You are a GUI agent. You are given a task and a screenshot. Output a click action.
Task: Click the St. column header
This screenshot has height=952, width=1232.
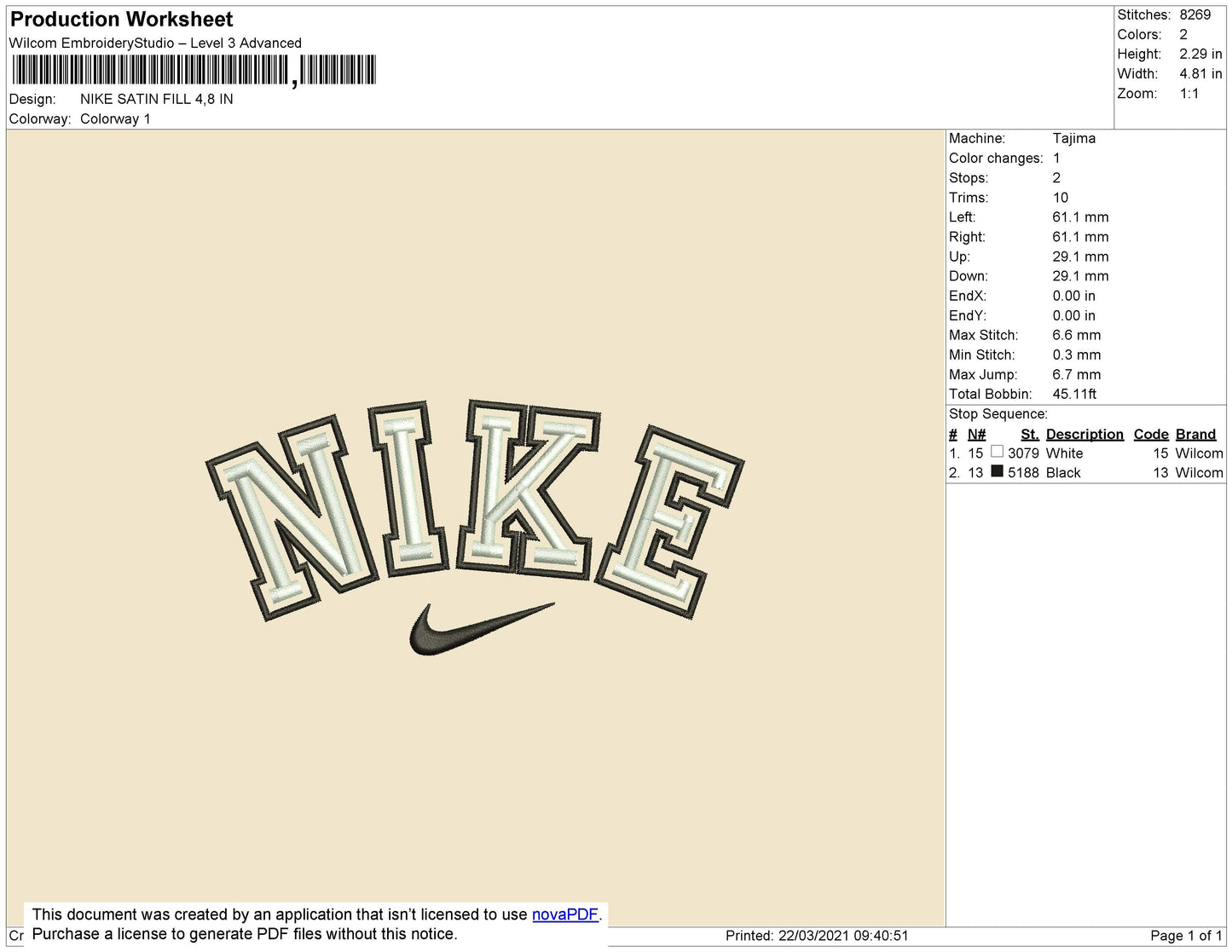(1029, 434)
